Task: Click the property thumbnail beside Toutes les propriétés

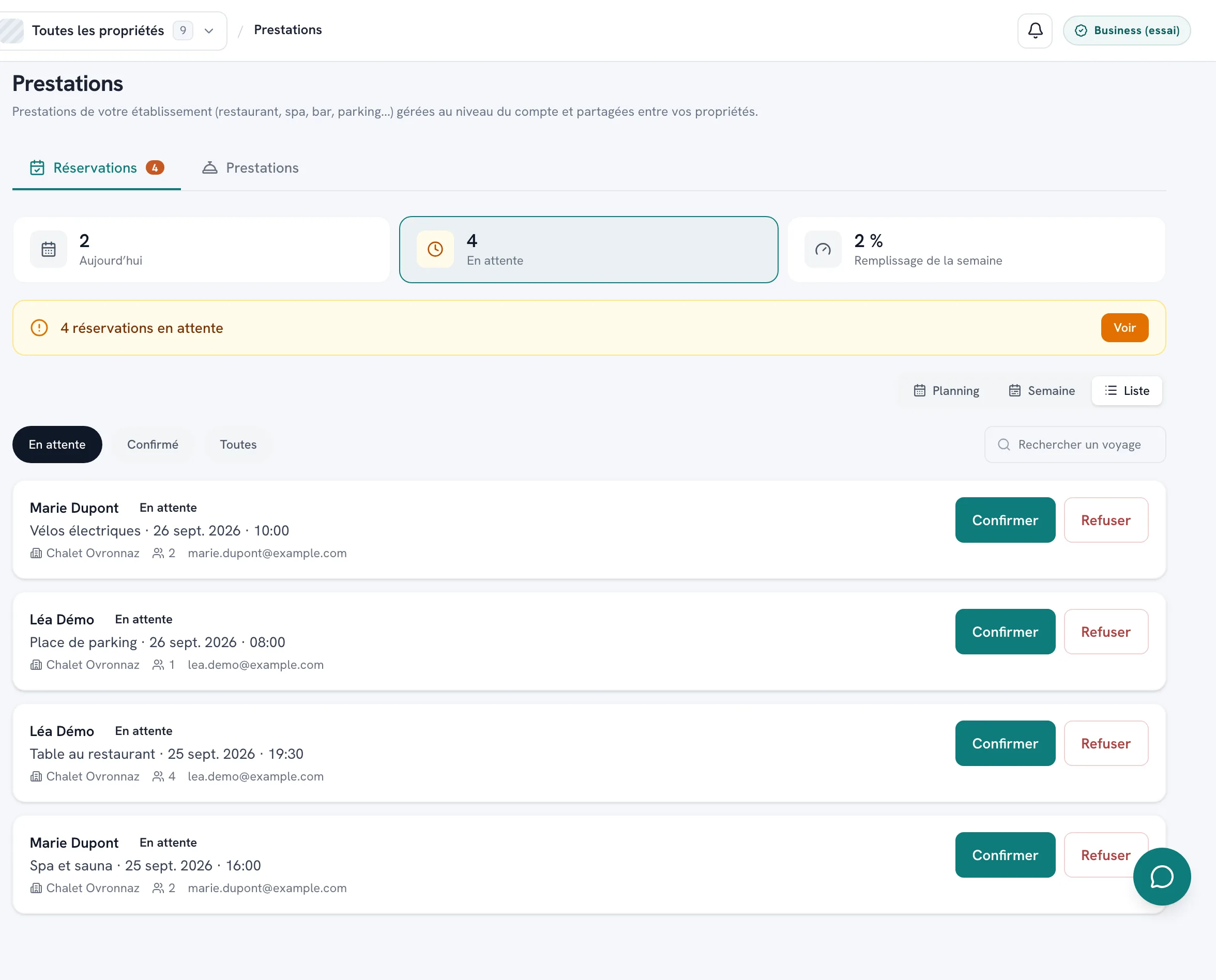Action: tap(11, 30)
